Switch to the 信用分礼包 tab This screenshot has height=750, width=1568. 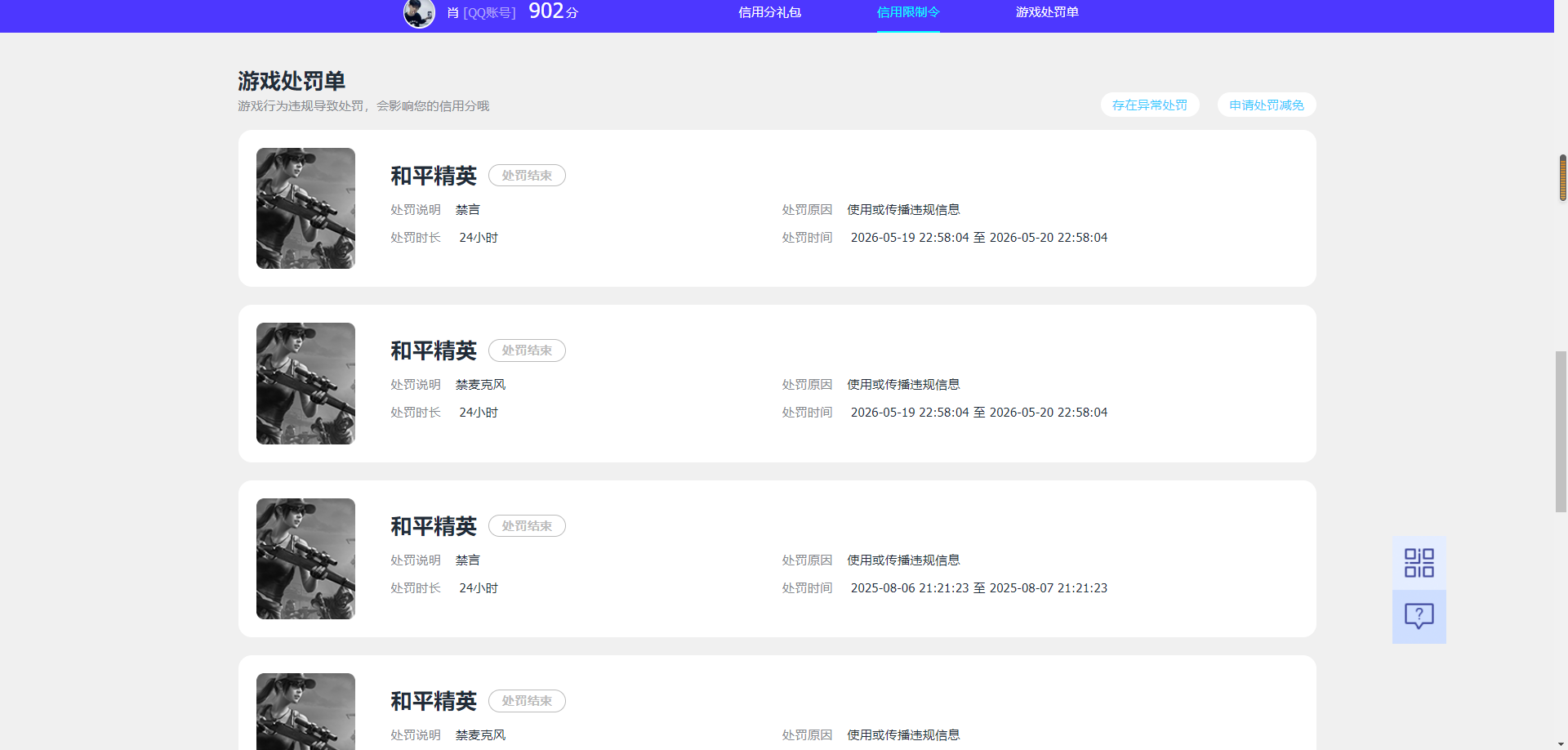769,12
